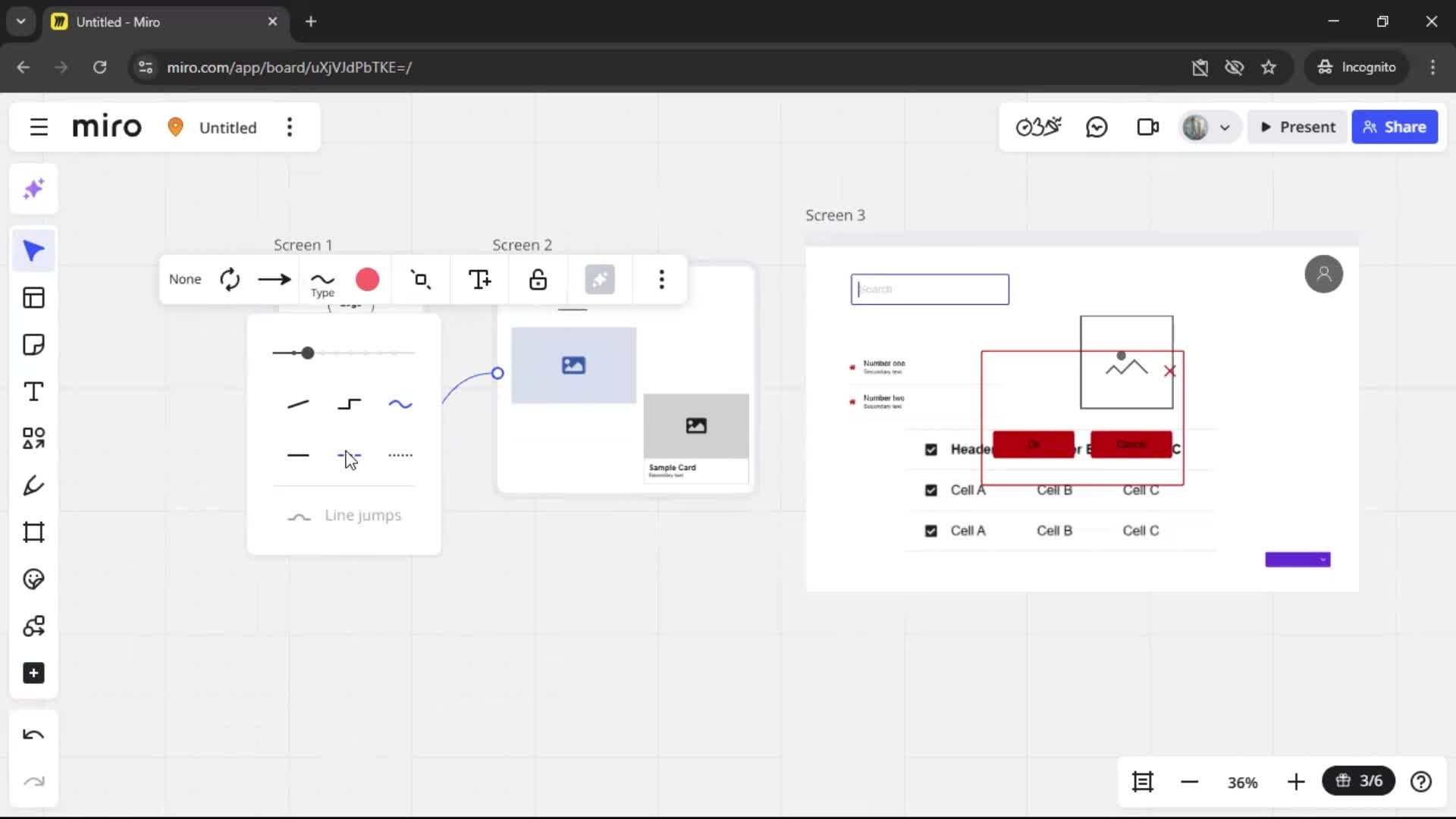Image resolution: width=1456 pixels, height=819 pixels.
Task: Open the reactions and activities icon
Action: (x=1038, y=127)
